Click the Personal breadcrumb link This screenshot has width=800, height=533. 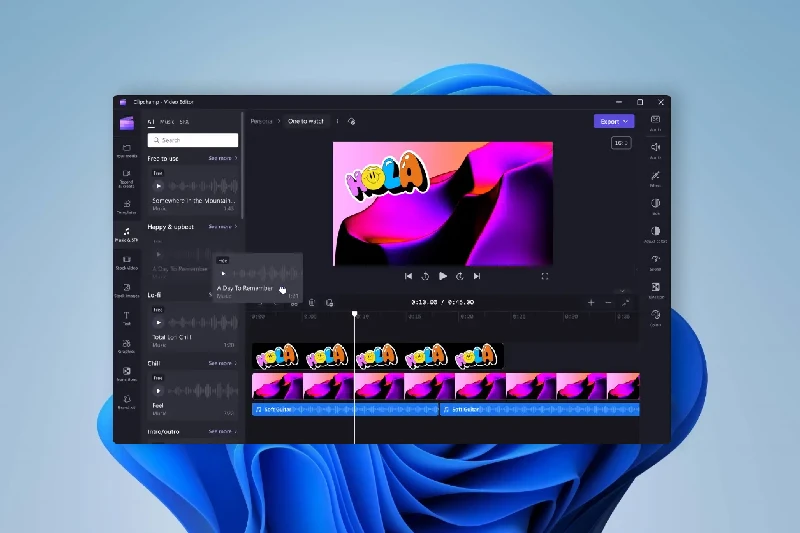tap(261, 121)
